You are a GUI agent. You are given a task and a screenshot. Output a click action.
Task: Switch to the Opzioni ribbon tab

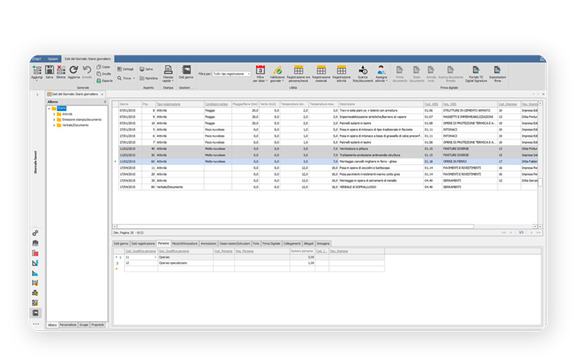click(53, 59)
